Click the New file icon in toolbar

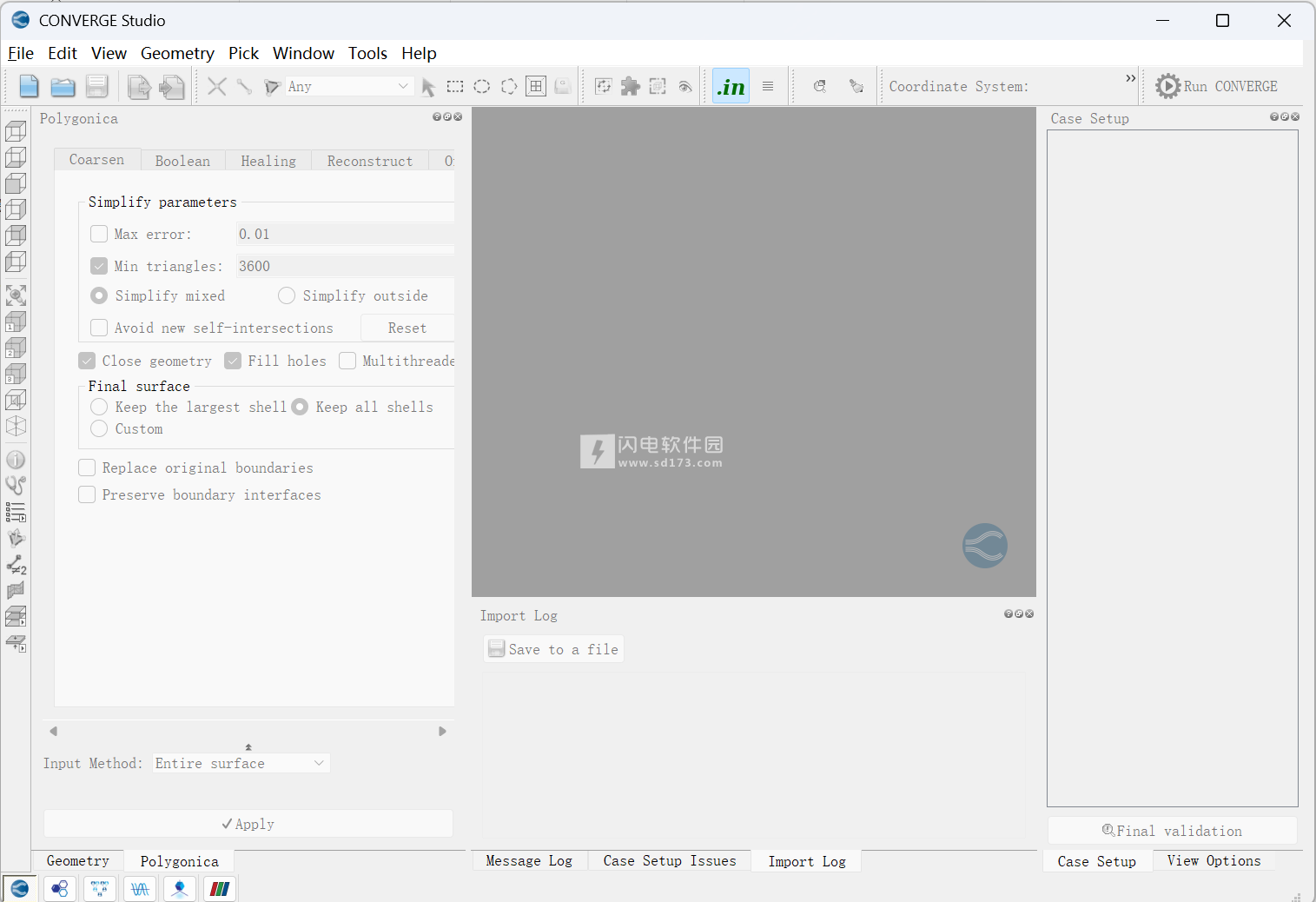click(x=29, y=86)
